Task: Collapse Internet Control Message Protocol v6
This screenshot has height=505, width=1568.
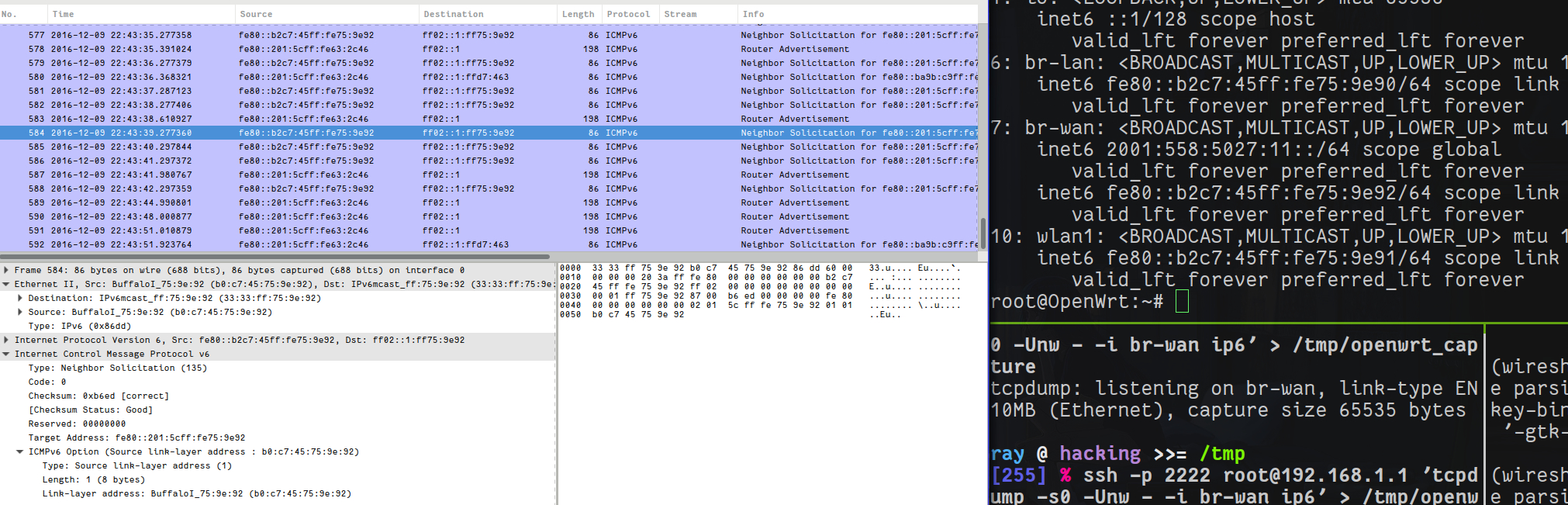Action: [6, 355]
